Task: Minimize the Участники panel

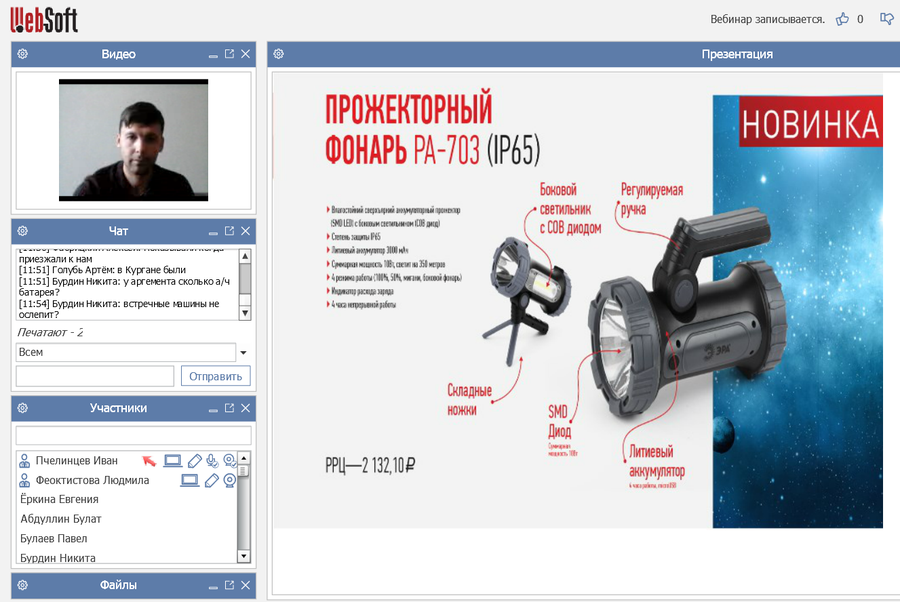Action: (213, 410)
